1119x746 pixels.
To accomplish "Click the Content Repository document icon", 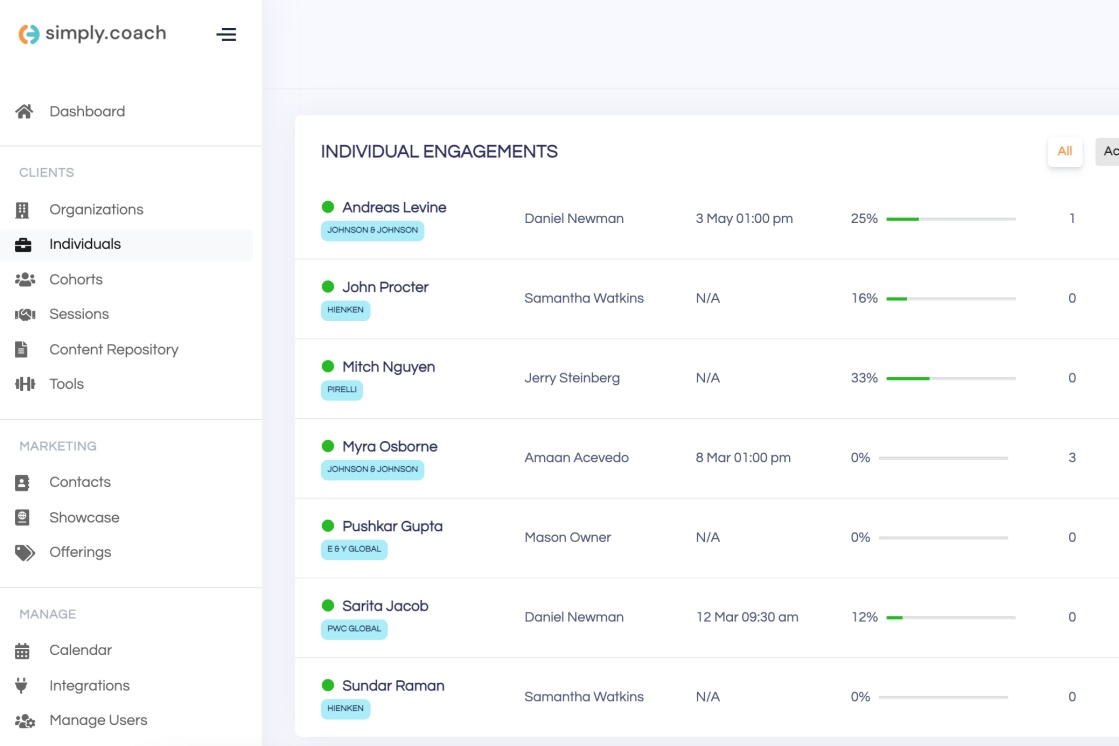I will 22,350.
